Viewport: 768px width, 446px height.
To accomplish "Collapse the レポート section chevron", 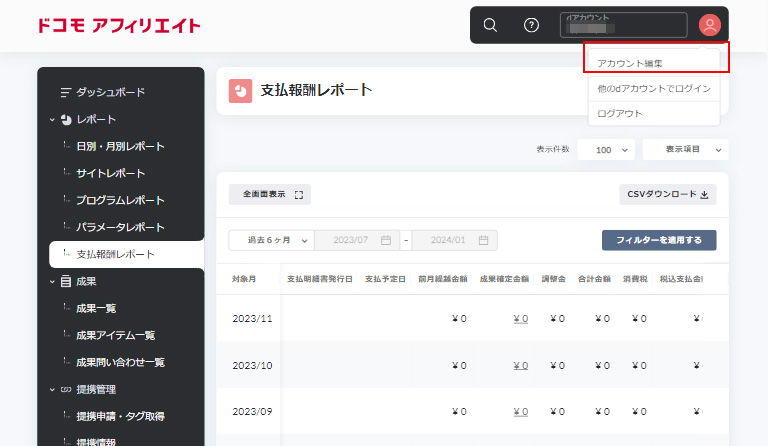I will pos(52,119).
